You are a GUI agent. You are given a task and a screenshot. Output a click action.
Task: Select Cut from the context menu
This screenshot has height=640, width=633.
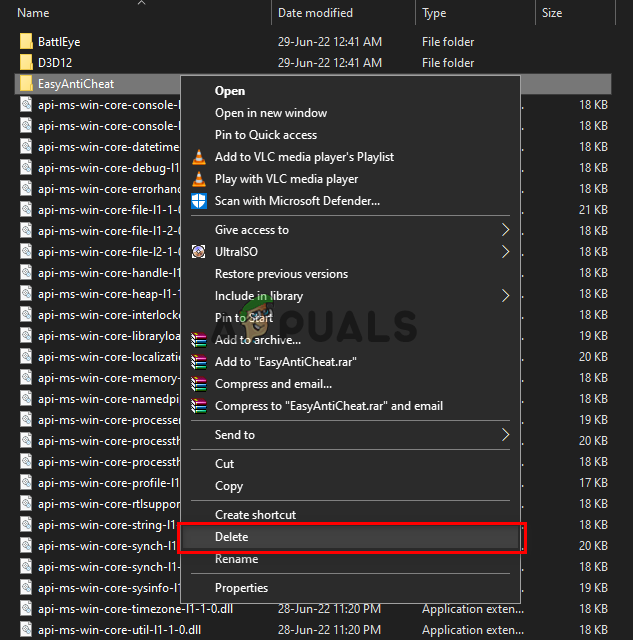pos(224,464)
